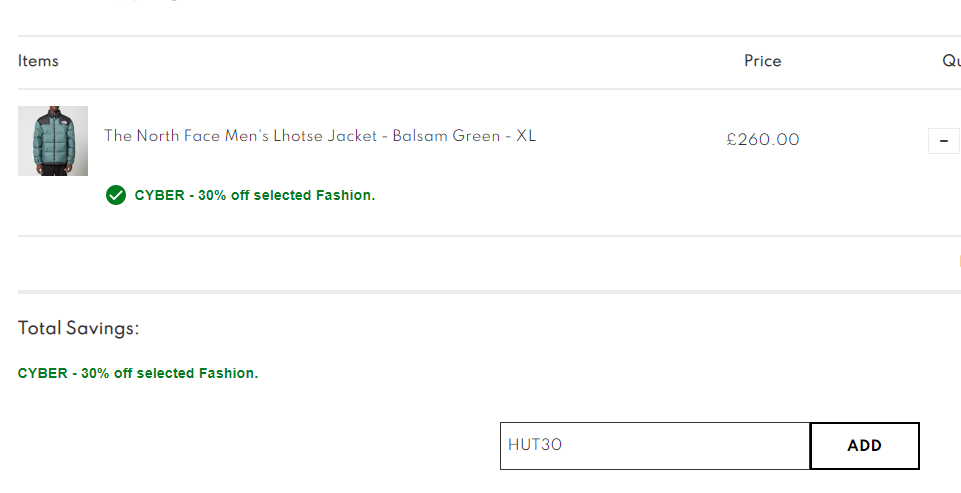This screenshot has height=493, width=961.
Task: Select the Items column header
Action: (x=38, y=61)
